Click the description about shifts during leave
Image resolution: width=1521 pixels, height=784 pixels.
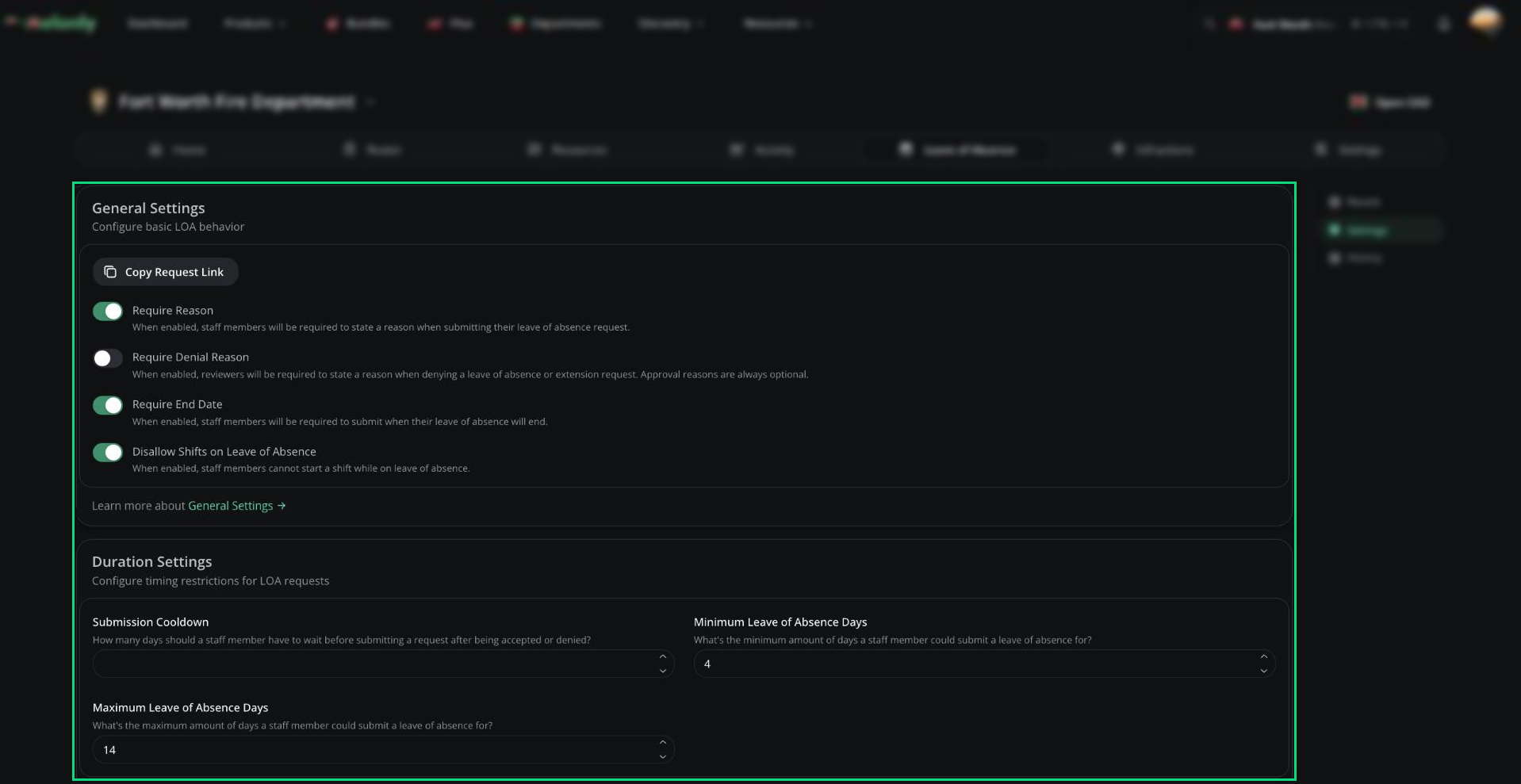(301, 468)
